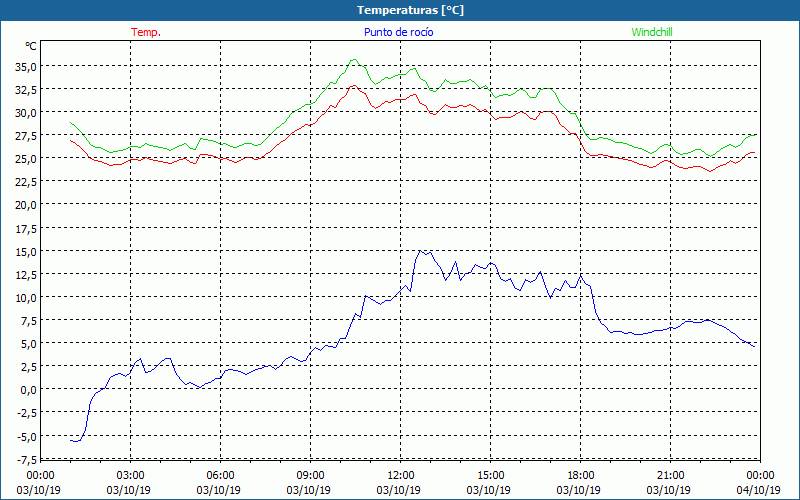Image resolution: width=800 pixels, height=500 pixels.
Task: Click the 5,0 y-axis value
Action: [29, 344]
